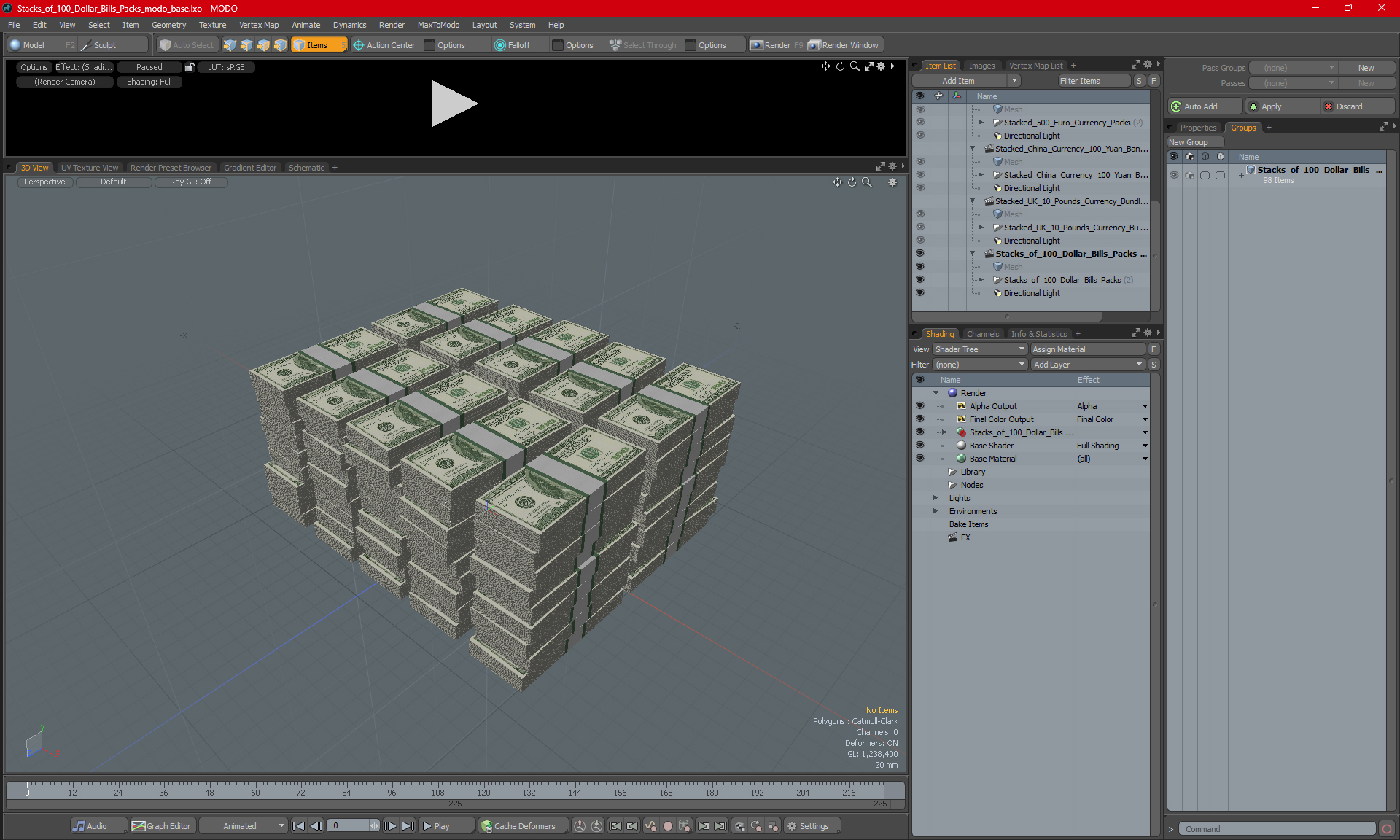Expand Stacks_of_100_Dollar_Bills_Packs (2) group item
1400x840 pixels.
[981, 280]
